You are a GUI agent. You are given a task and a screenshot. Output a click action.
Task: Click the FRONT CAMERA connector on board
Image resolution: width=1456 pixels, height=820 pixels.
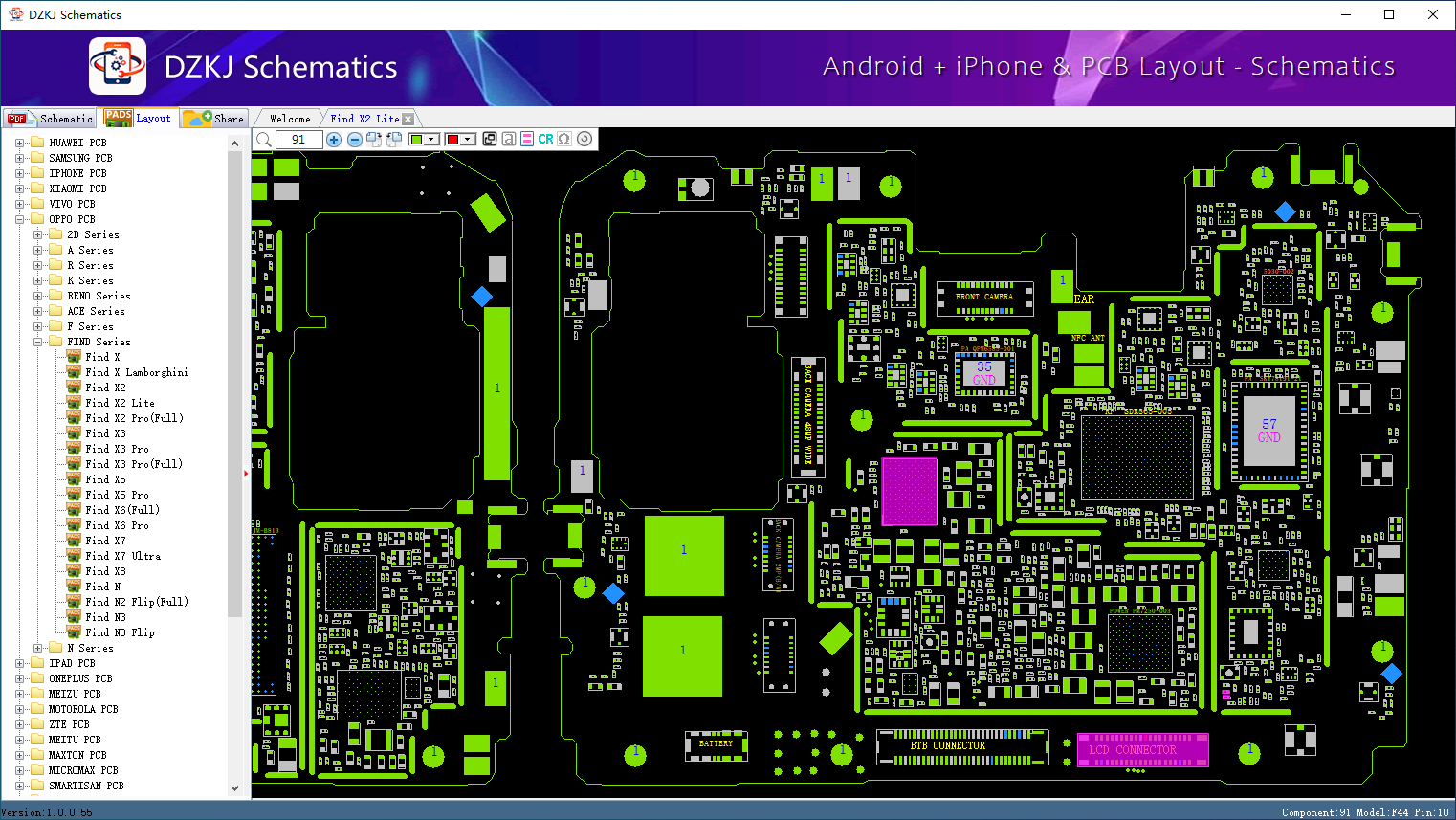point(984,298)
